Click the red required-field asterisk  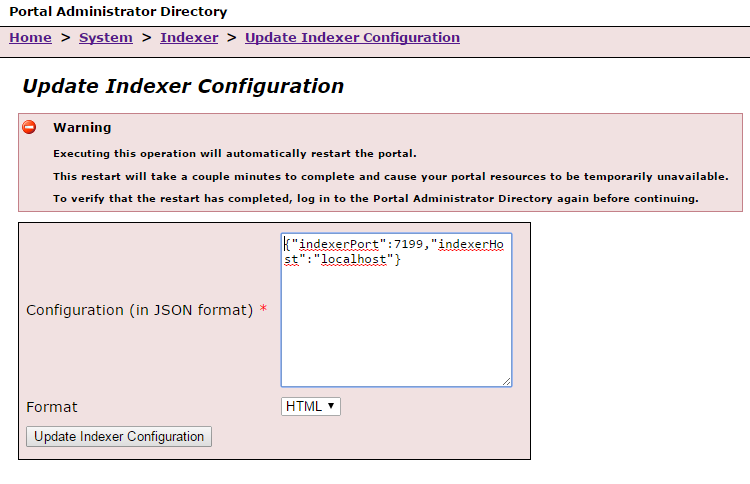[x=263, y=309]
